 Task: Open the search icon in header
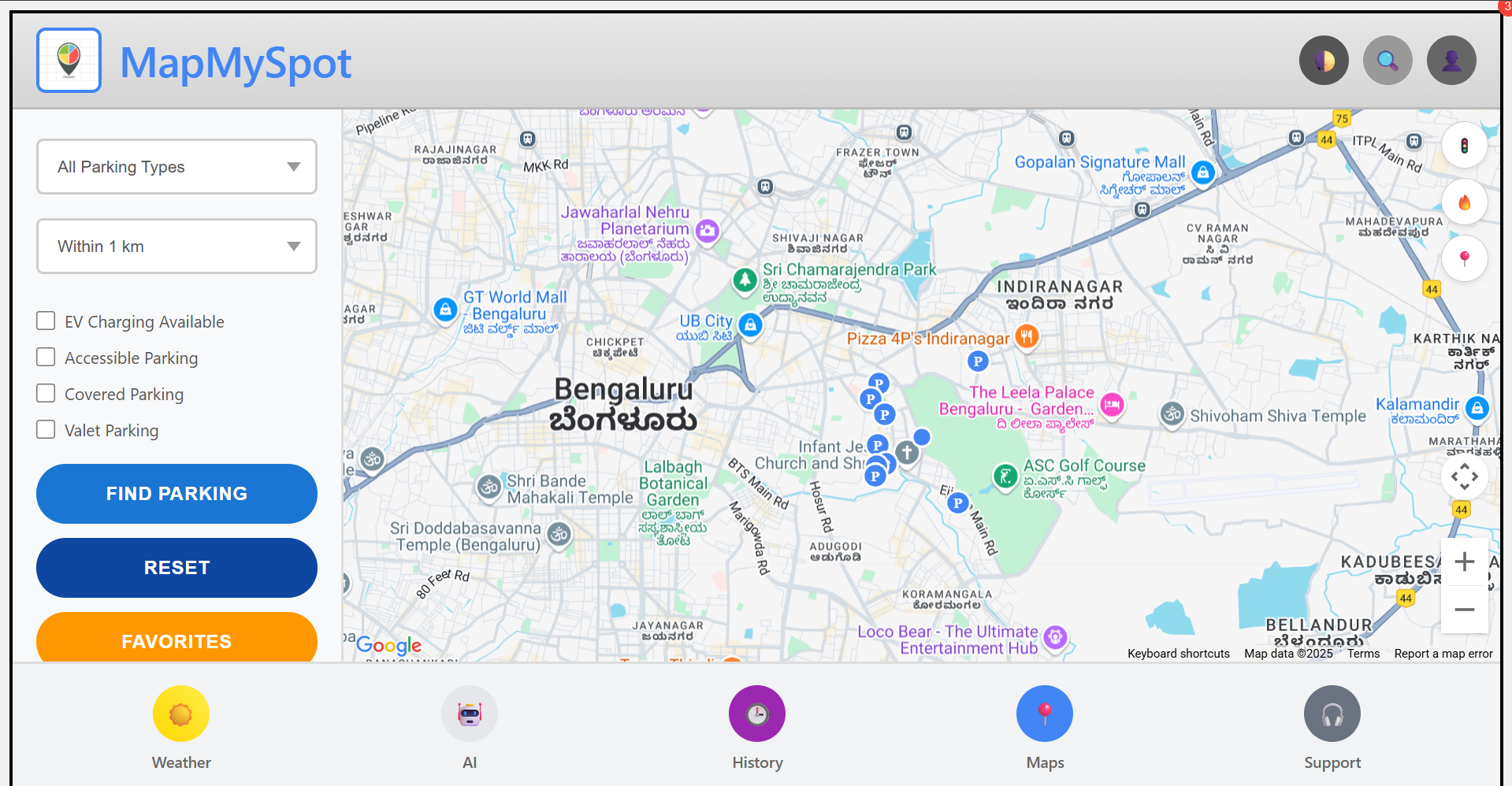[1388, 61]
